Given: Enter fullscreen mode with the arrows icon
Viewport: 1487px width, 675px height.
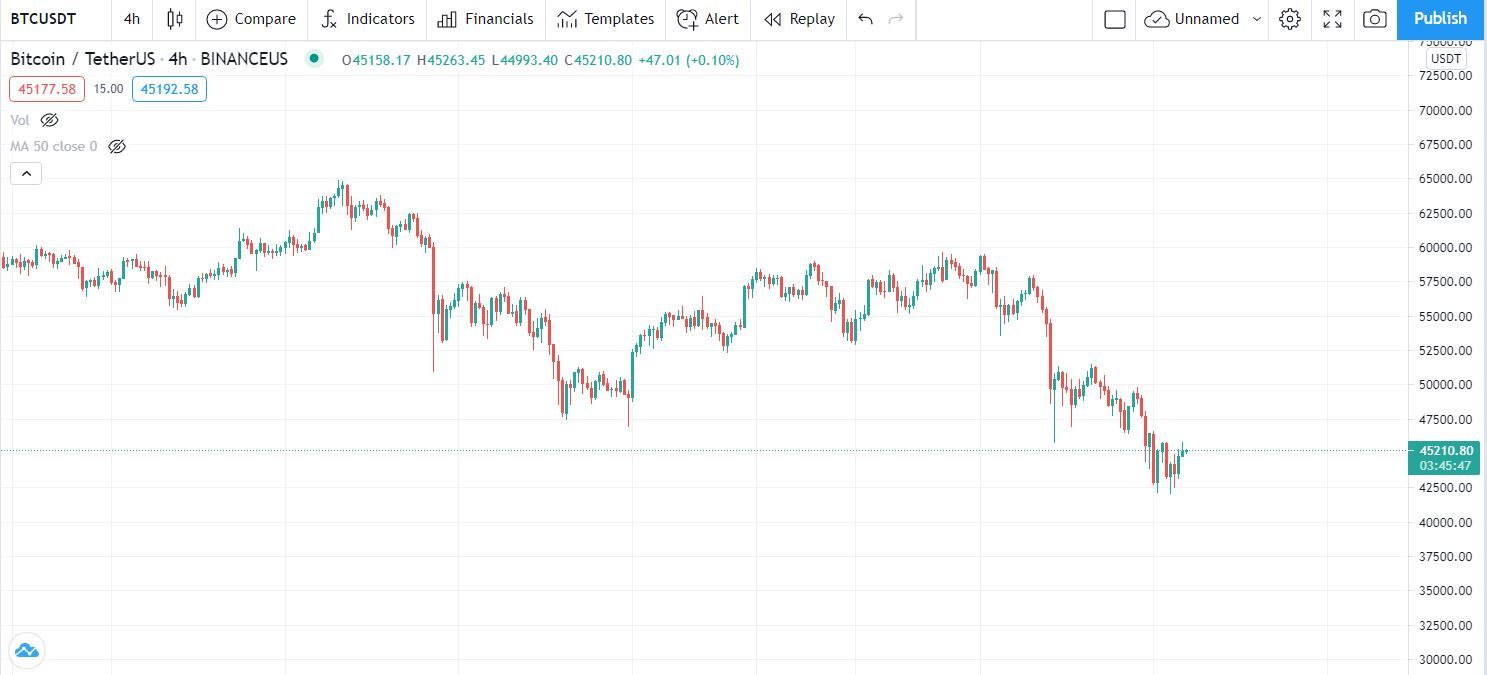Looking at the screenshot, I should click(1332, 19).
